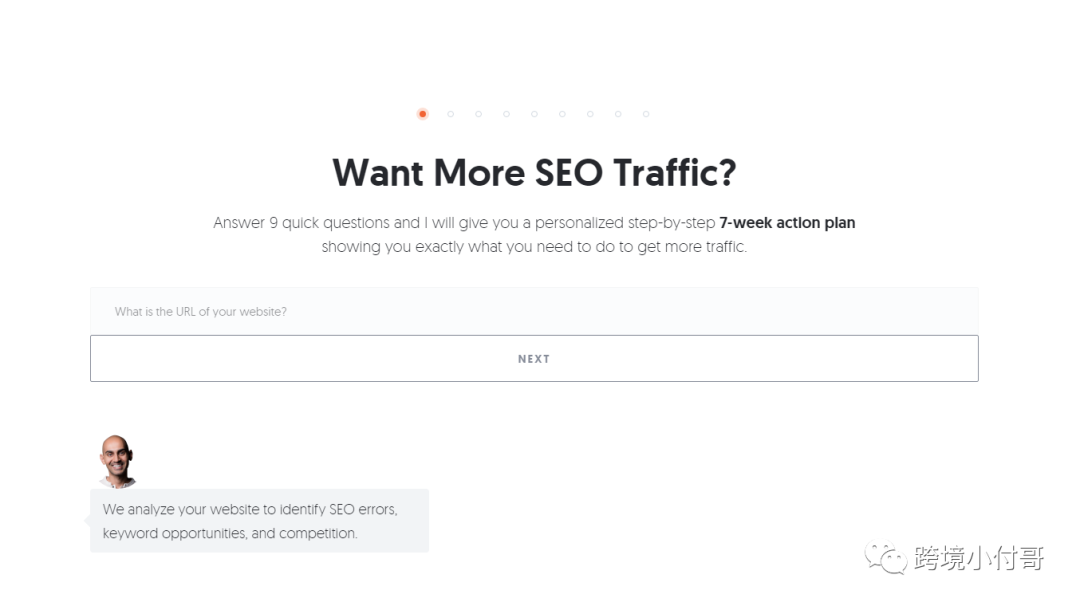
Task: Pick the eighth progress step dot
Action: (618, 114)
